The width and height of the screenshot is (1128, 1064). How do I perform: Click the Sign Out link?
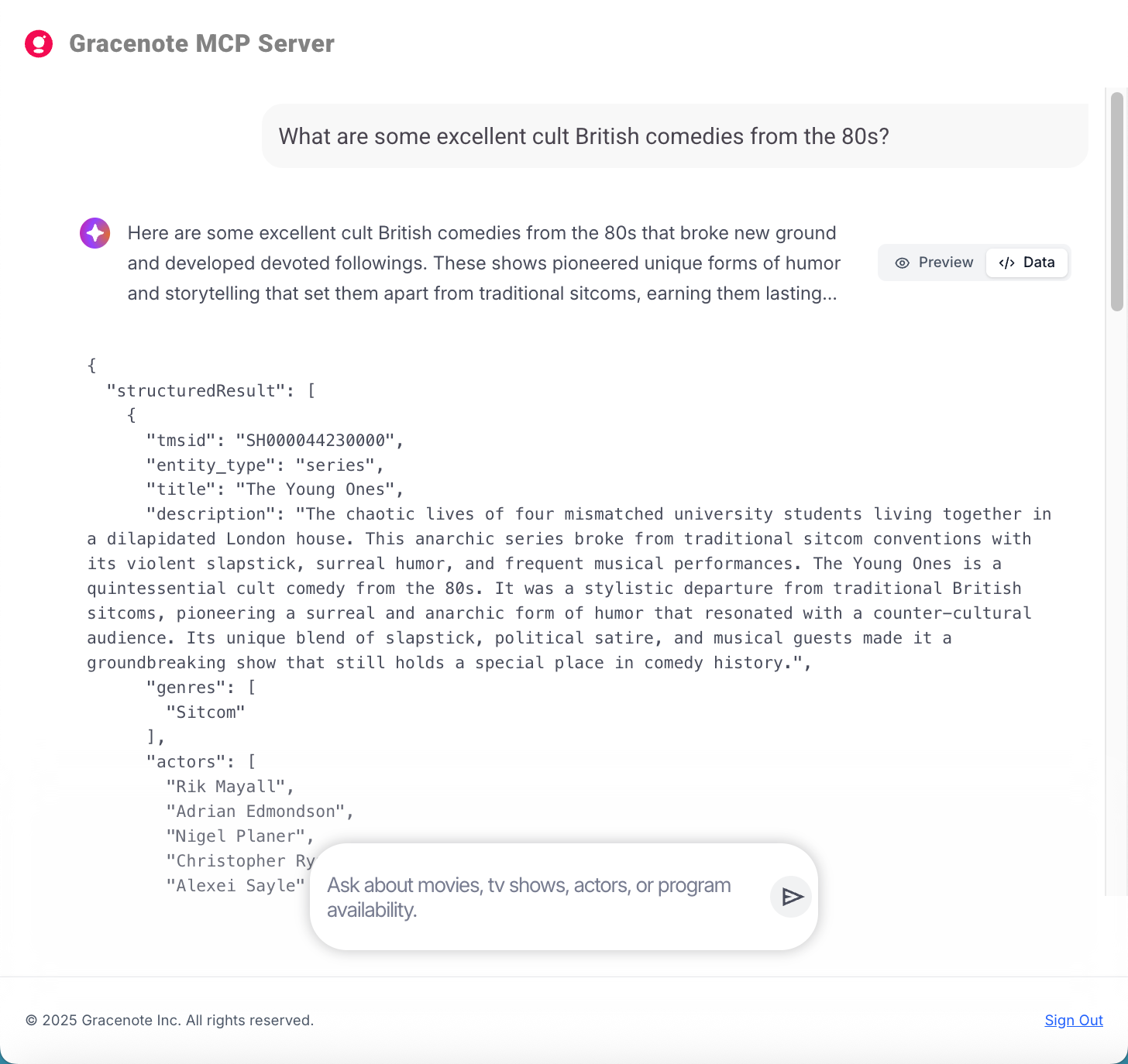coord(1073,1021)
